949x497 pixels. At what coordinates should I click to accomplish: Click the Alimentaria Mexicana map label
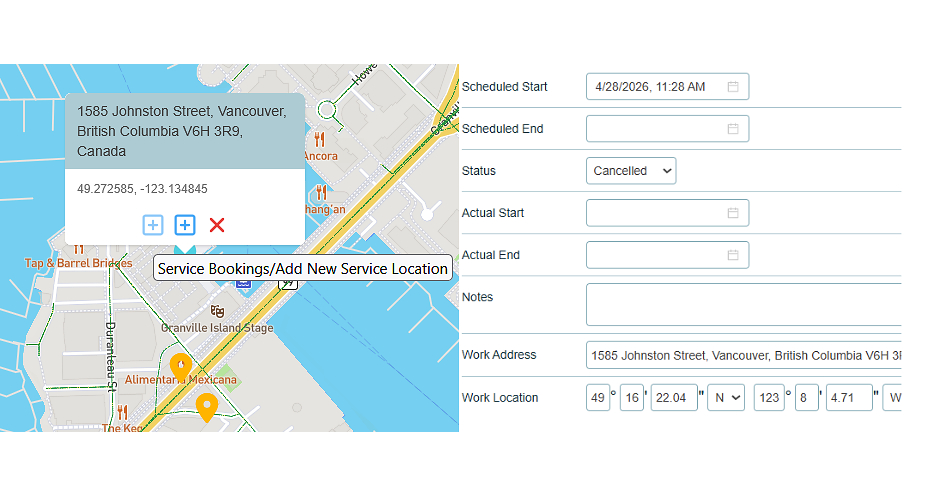click(181, 380)
